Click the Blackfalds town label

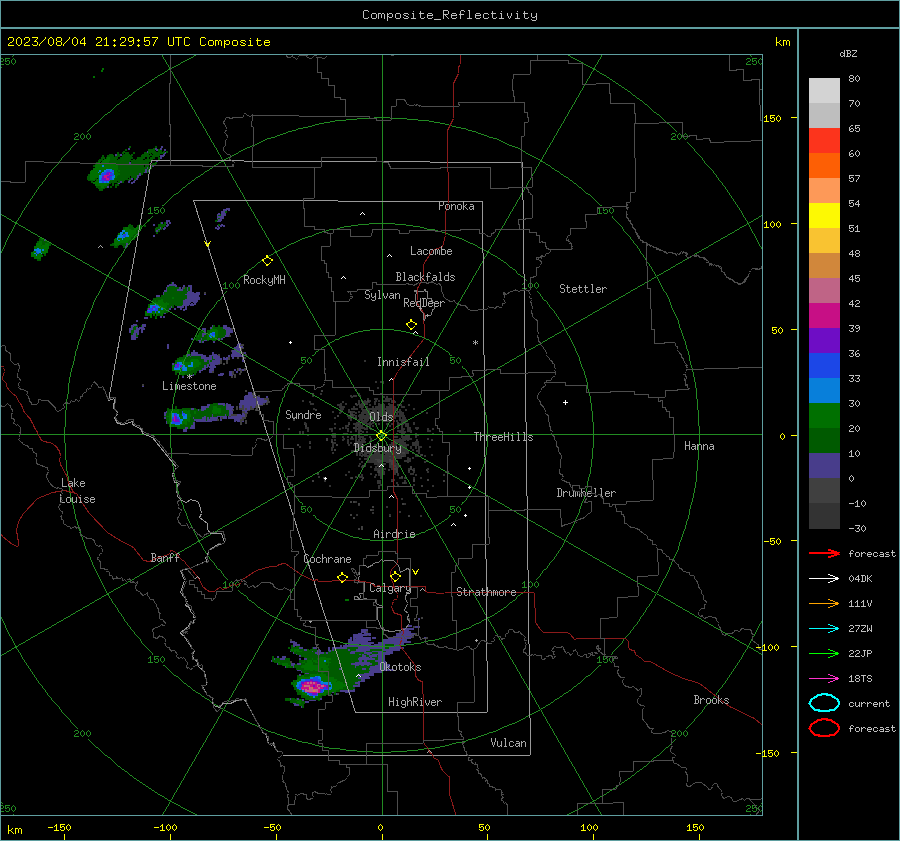[x=425, y=277]
